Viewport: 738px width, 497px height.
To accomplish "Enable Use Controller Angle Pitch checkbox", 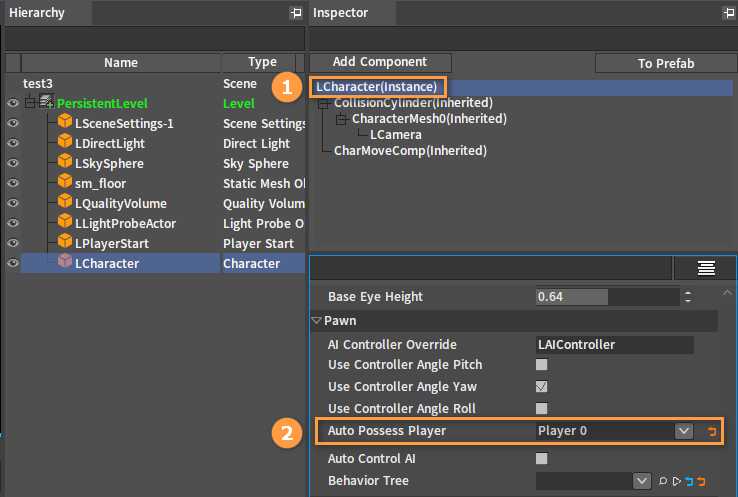I will point(542,365).
